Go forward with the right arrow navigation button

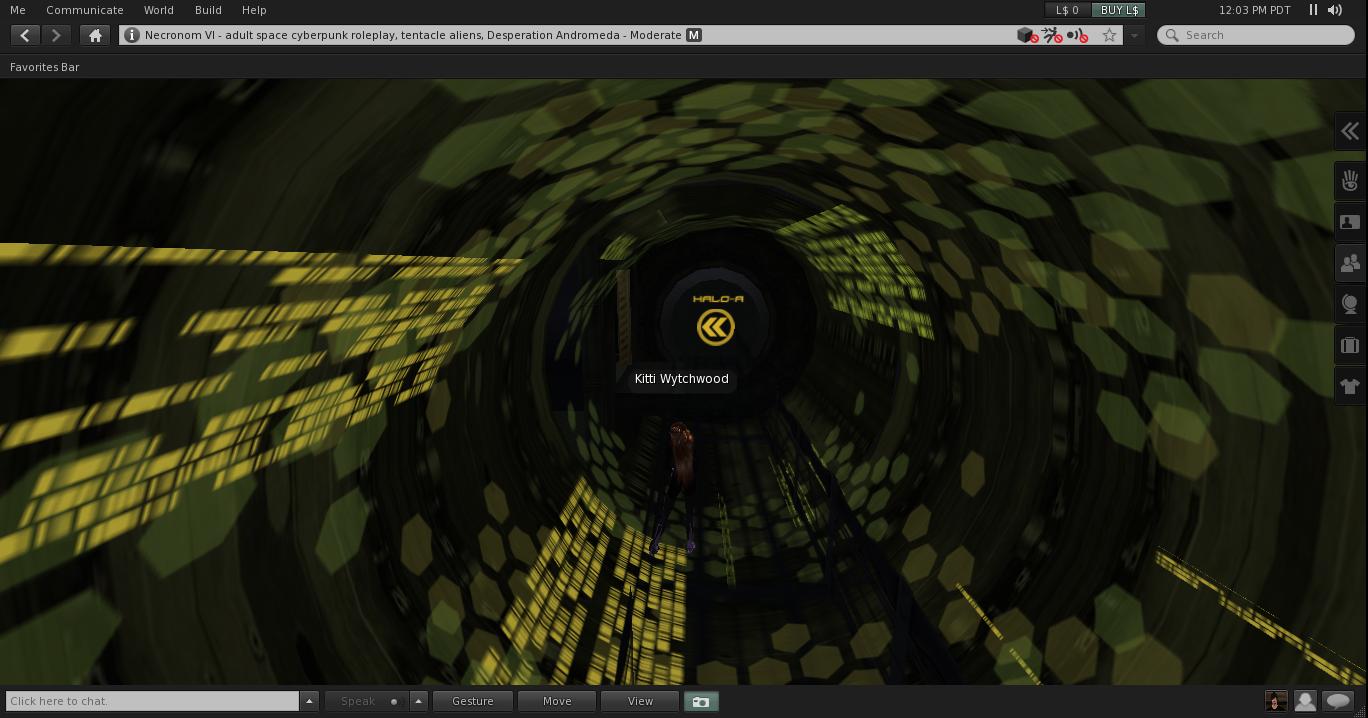tap(56, 35)
